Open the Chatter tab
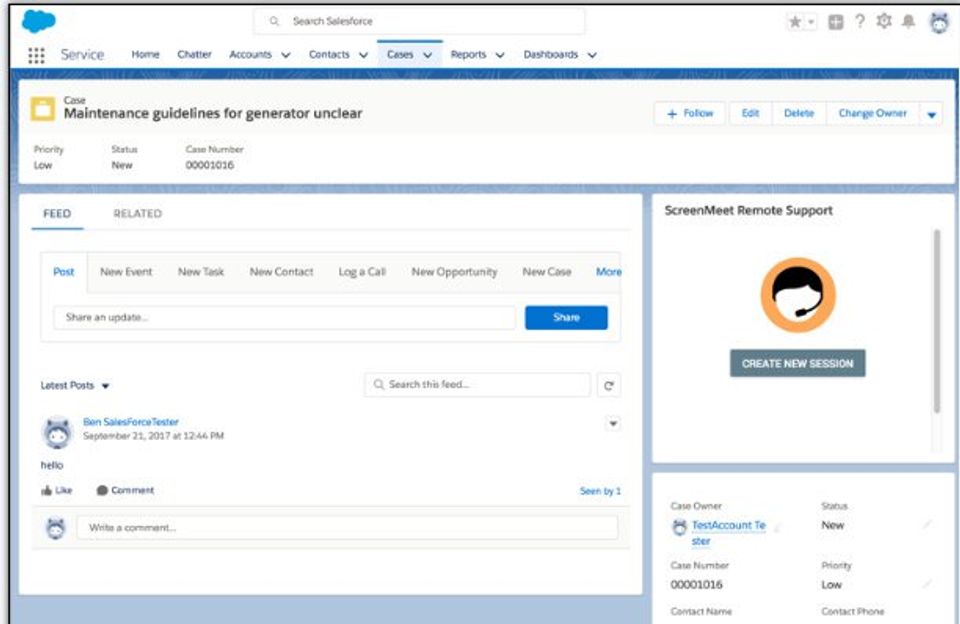The image size is (960, 624). point(194,55)
